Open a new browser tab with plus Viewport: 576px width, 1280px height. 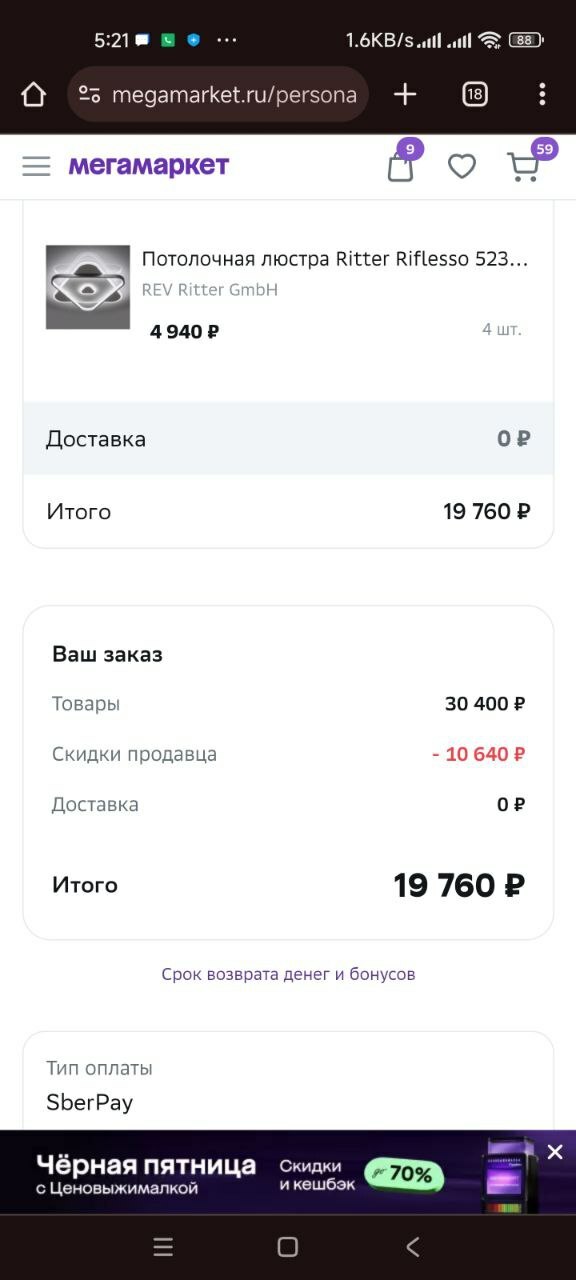[x=404, y=94]
